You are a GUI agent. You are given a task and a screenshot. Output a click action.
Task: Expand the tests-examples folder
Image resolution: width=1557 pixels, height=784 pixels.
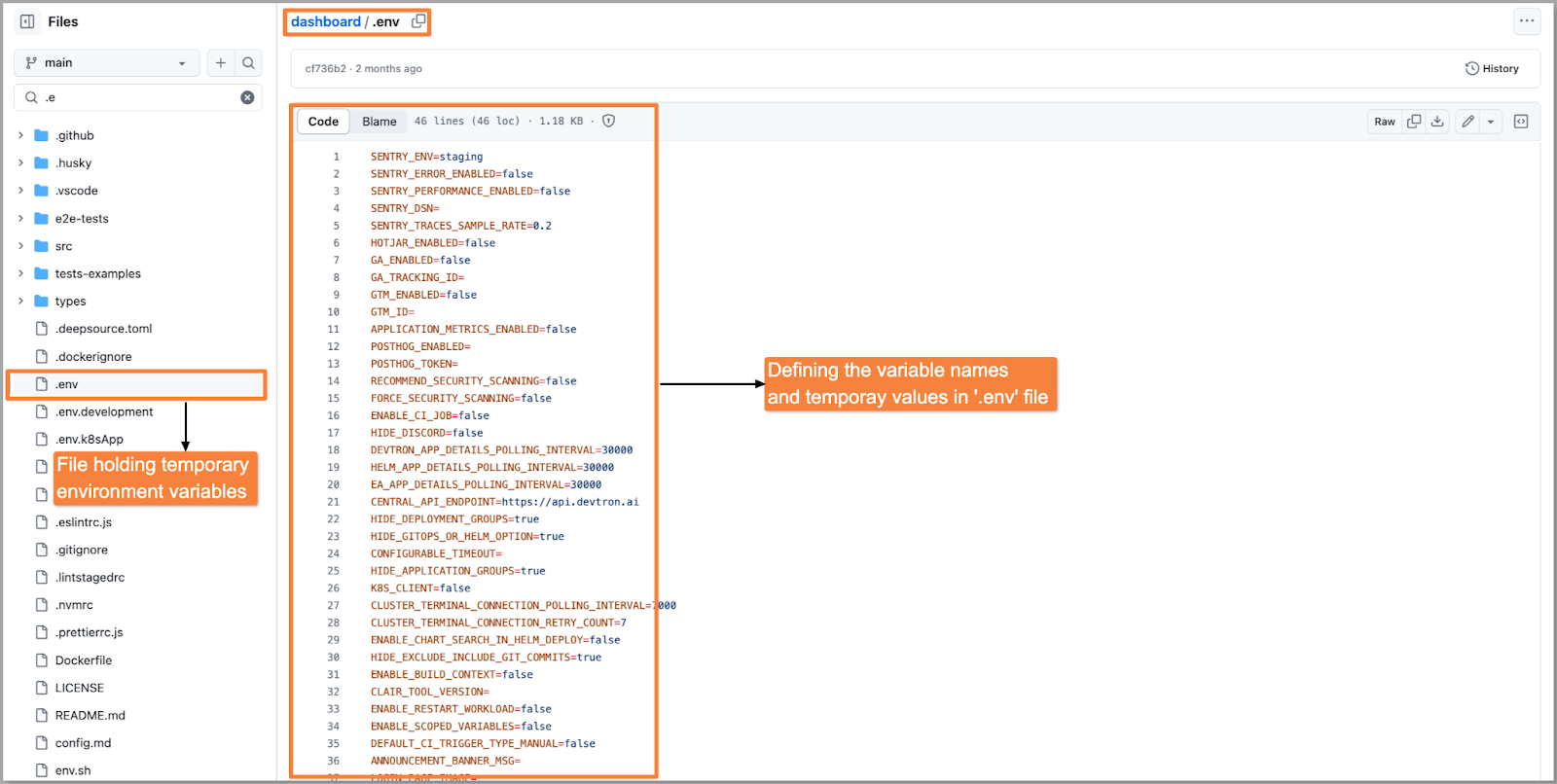(20, 273)
